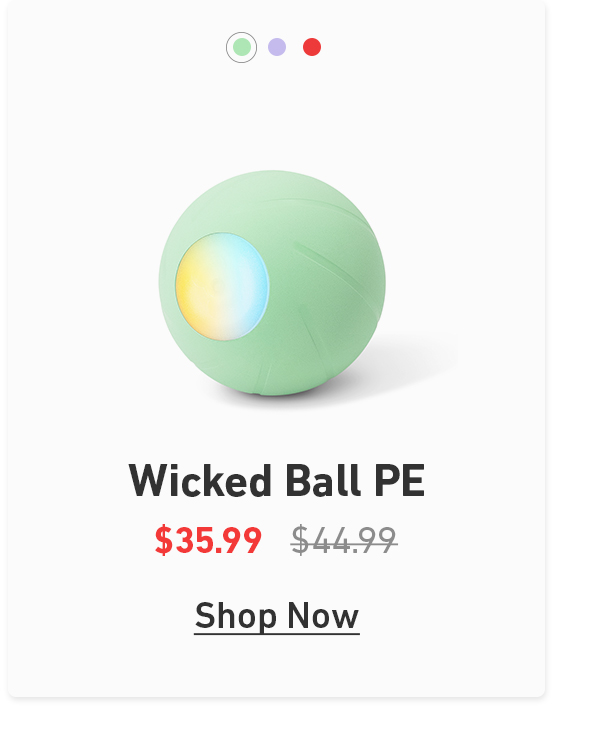Switch product color to red
Screen dimensions: 600x752
coord(312,47)
